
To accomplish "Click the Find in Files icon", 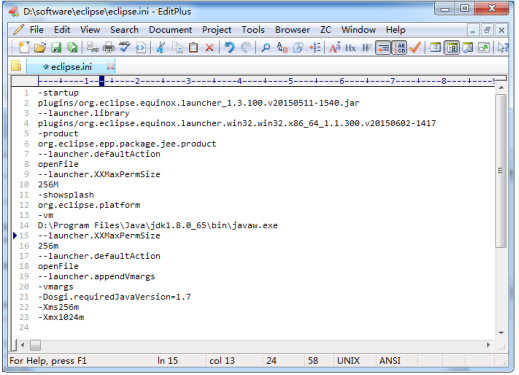I will pos(298,48).
